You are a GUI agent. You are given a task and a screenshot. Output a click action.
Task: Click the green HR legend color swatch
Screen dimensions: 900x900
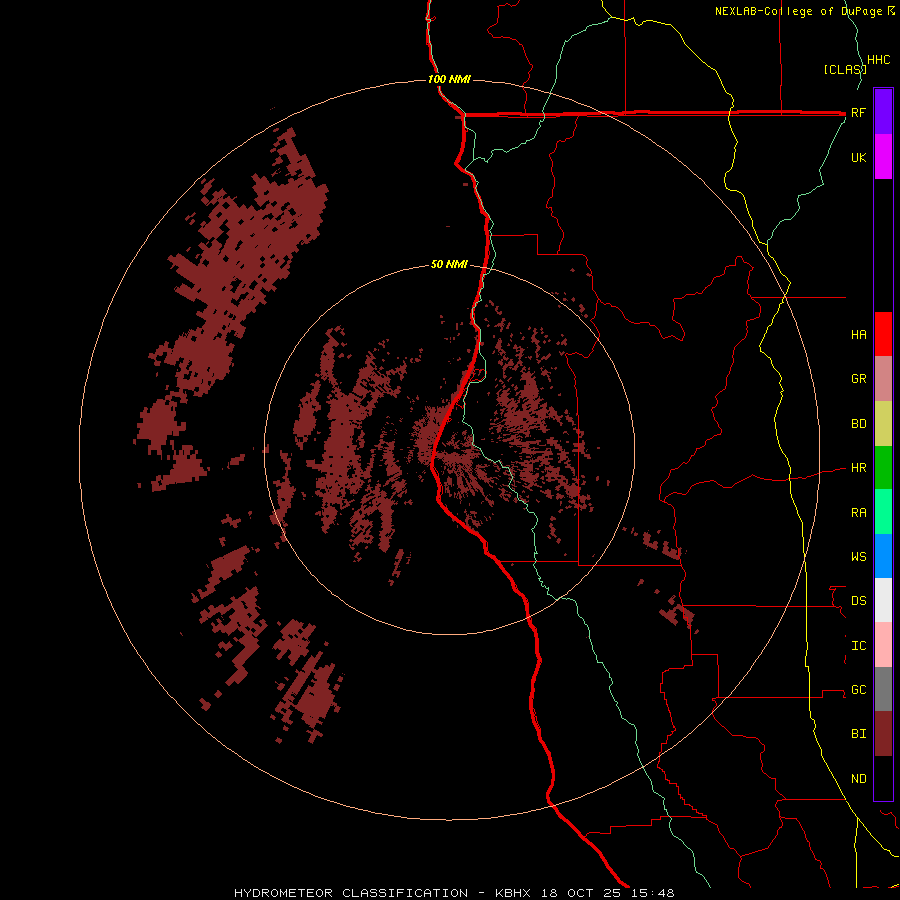(883, 467)
